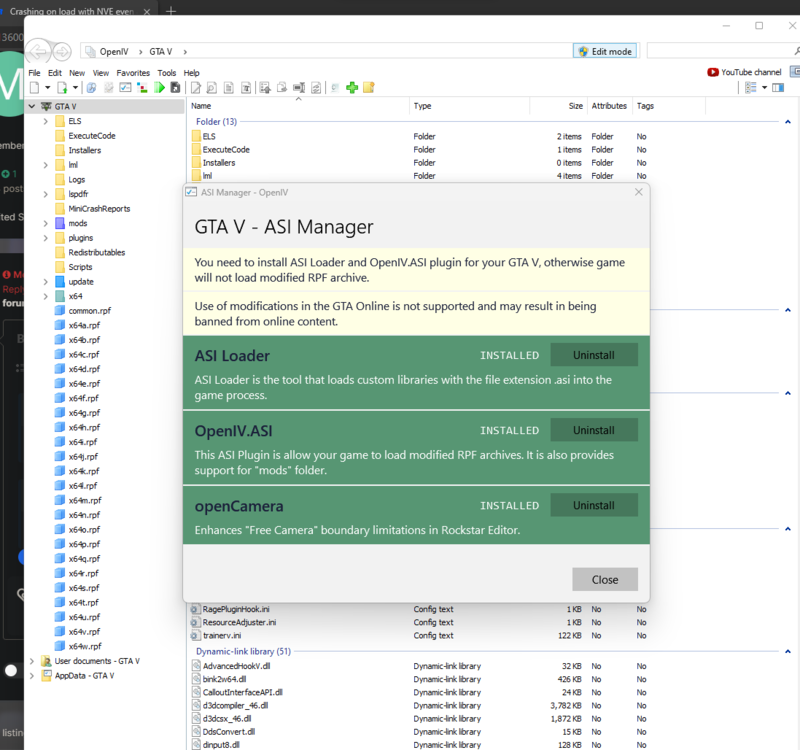Select the yellow Package Installer toolbar icon

coord(369,87)
